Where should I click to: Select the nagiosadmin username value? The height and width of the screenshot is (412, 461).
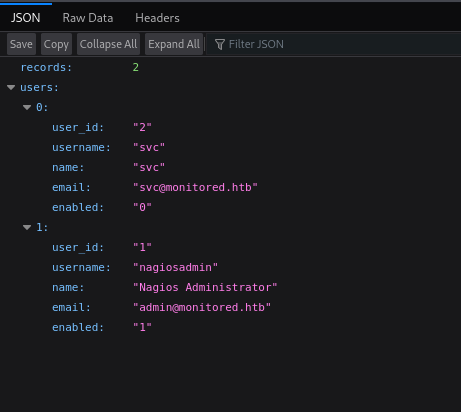(175, 267)
